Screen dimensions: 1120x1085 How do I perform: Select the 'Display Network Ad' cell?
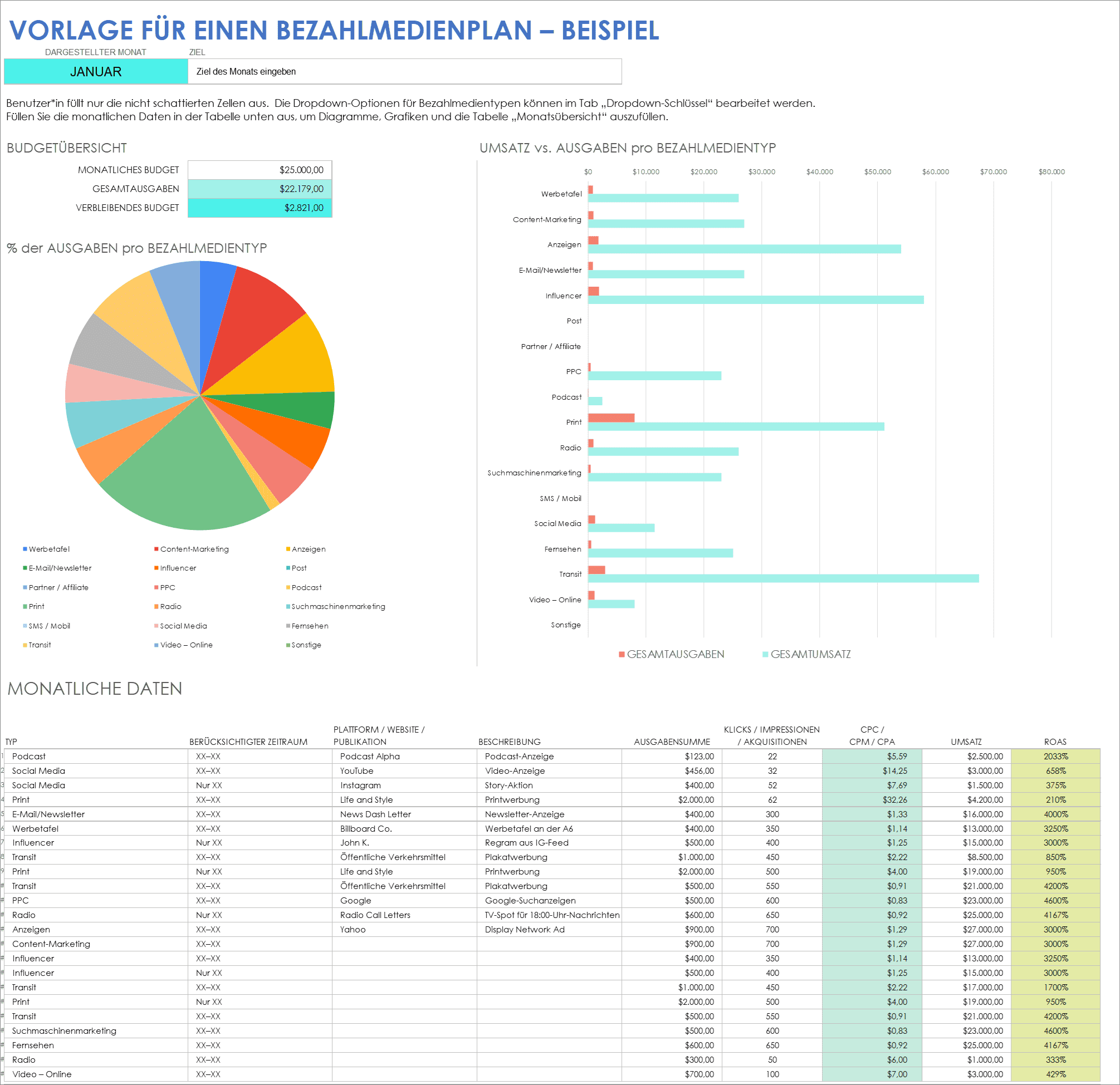tap(549, 930)
